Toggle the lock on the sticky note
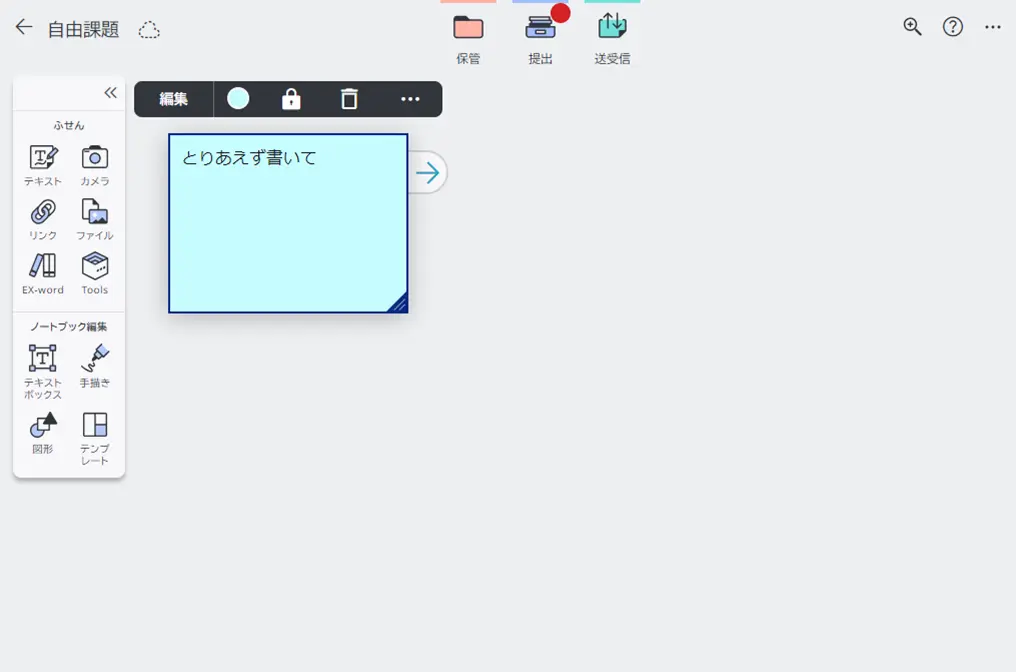 [x=291, y=99]
